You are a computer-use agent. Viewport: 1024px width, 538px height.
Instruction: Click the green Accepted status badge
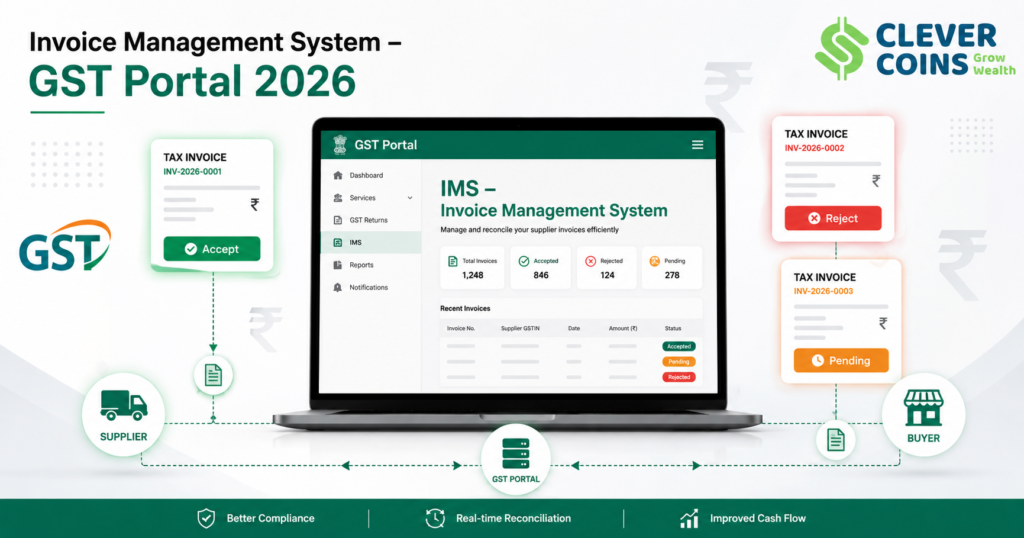tap(679, 347)
